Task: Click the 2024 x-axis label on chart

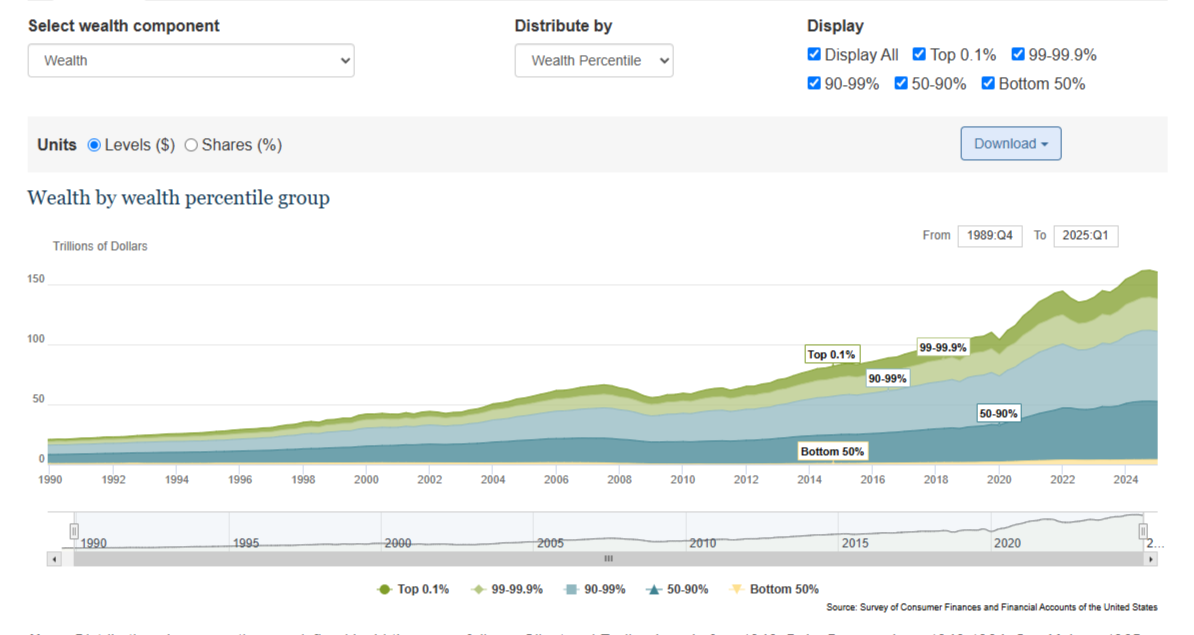Action: click(1125, 480)
